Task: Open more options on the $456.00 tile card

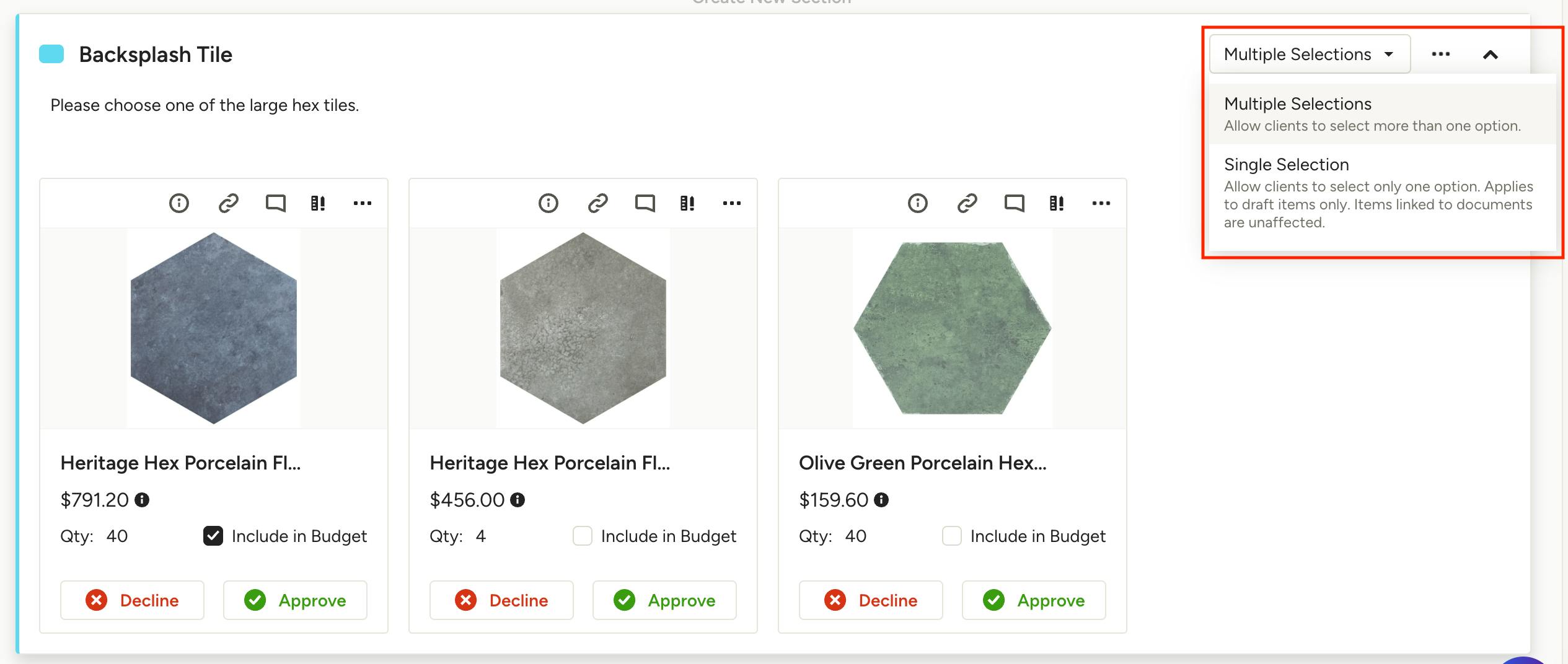Action: click(732, 203)
